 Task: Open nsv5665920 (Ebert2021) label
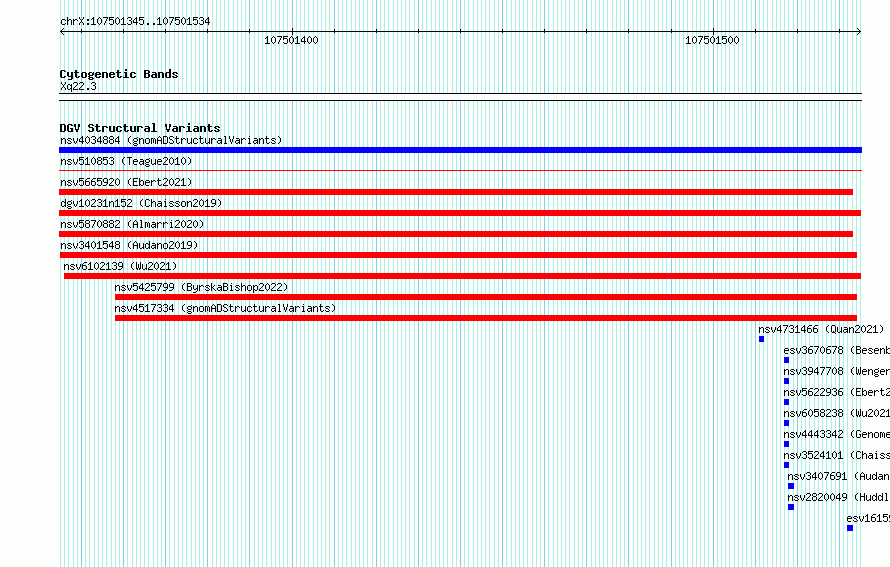[x=126, y=182]
